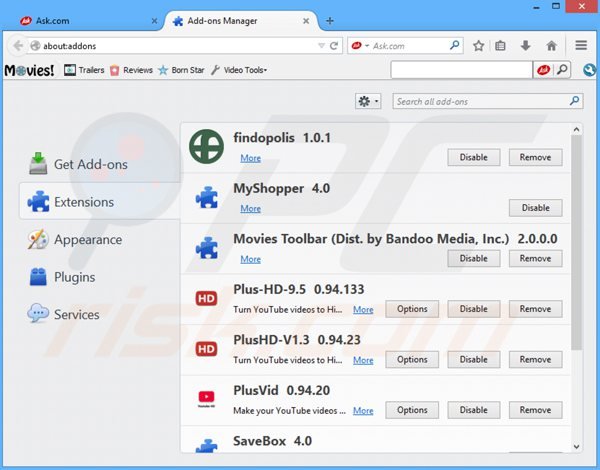Viewport: 600px width, 470px height.
Task: Click the PlusHD-V1.3 HD icon
Action: tap(206, 349)
